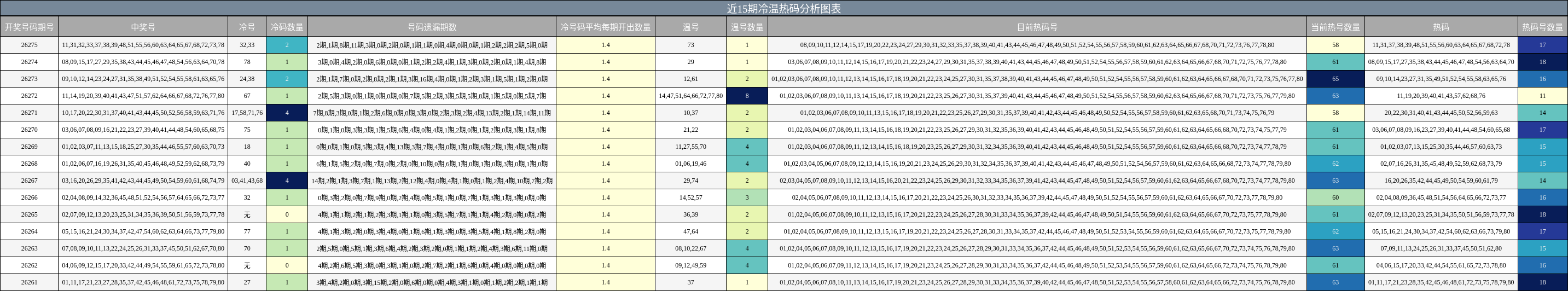This screenshot has height=291, width=1568.
Task: Click cold numbers cell 24,38
Action: pyautogui.click(x=247, y=79)
